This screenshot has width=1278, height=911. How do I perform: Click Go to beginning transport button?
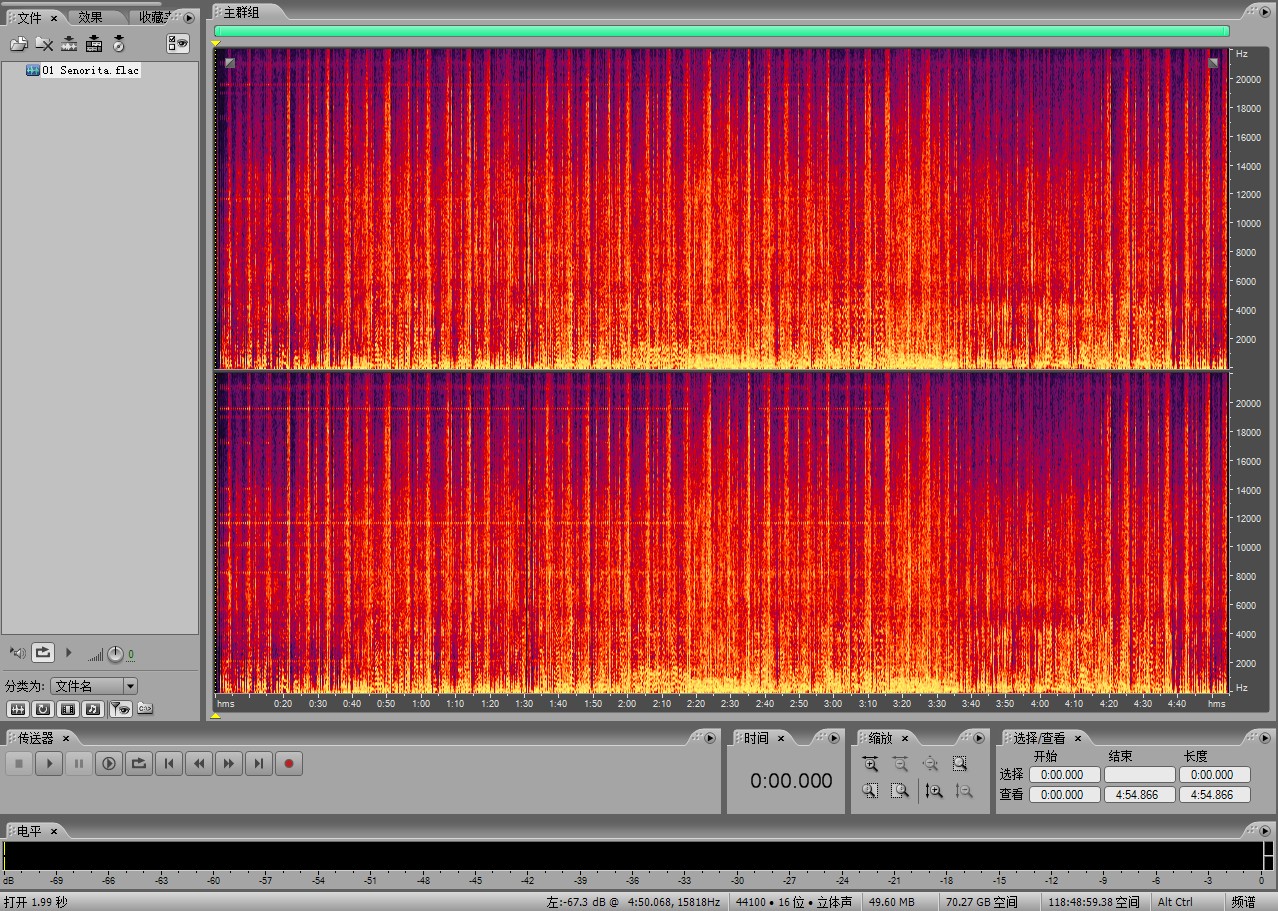(169, 764)
